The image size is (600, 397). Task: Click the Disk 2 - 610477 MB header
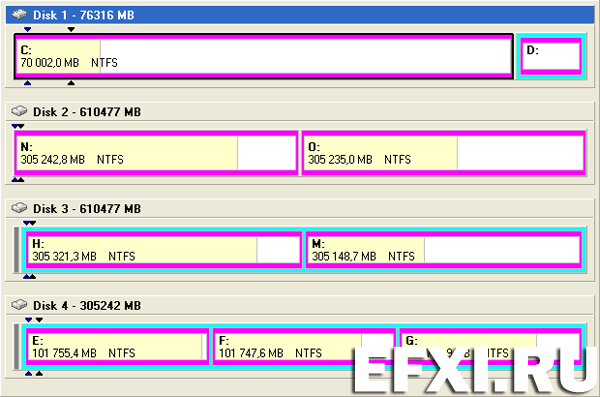(x=300, y=112)
